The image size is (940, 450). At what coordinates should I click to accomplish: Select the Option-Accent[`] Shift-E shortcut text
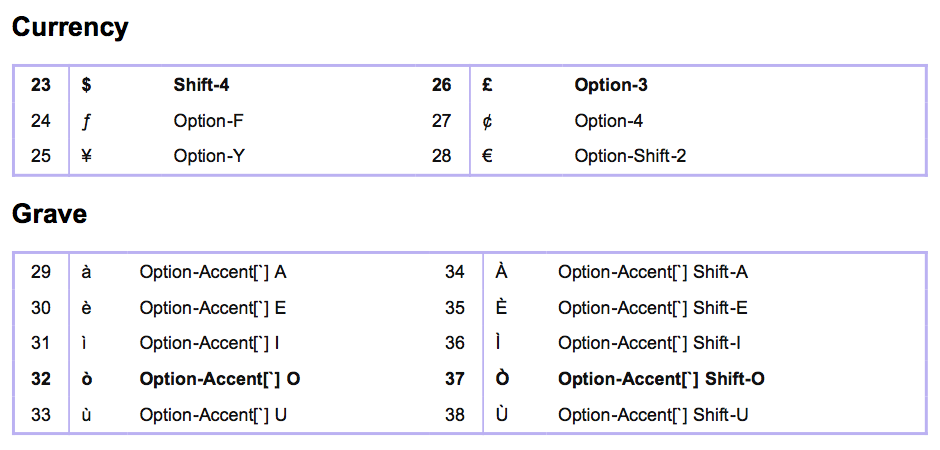tap(652, 308)
